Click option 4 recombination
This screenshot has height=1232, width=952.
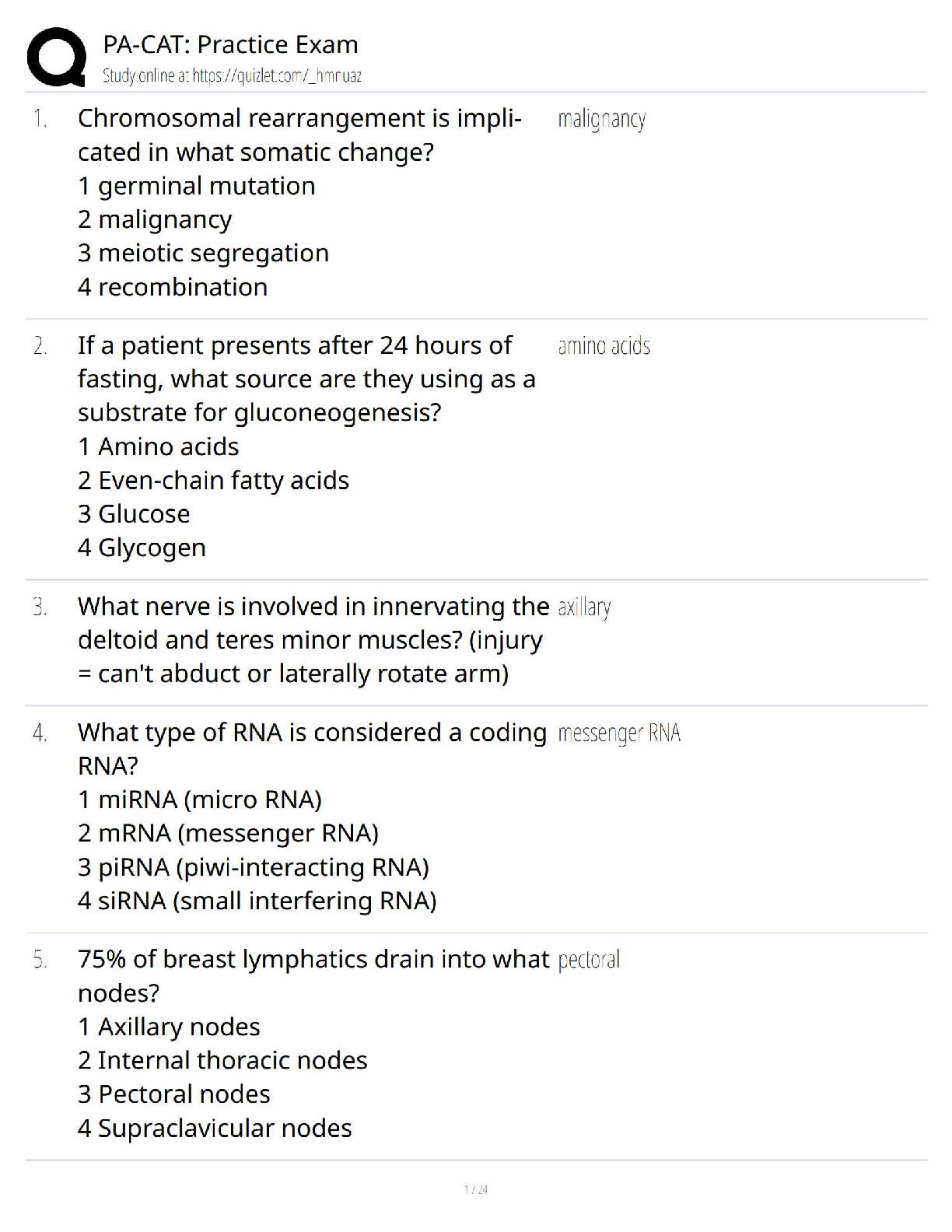tap(172, 287)
